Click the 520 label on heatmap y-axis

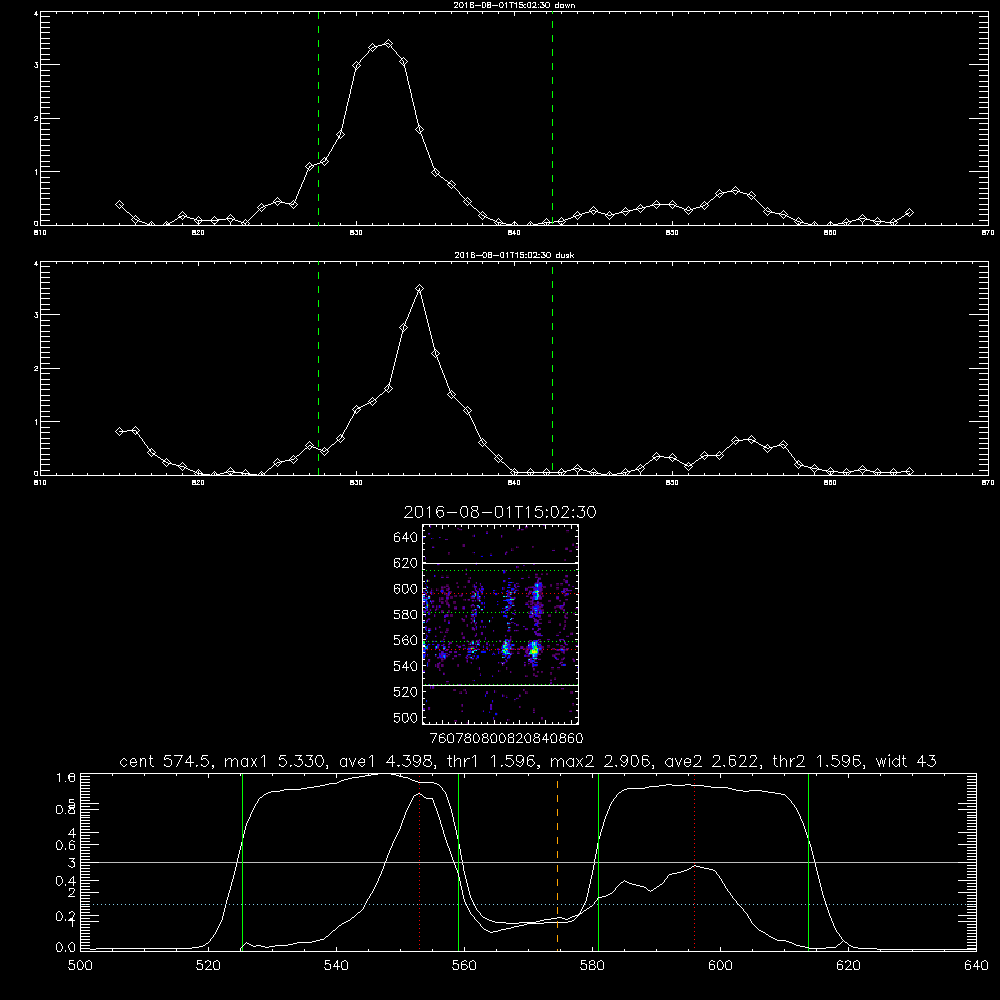[x=406, y=692]
